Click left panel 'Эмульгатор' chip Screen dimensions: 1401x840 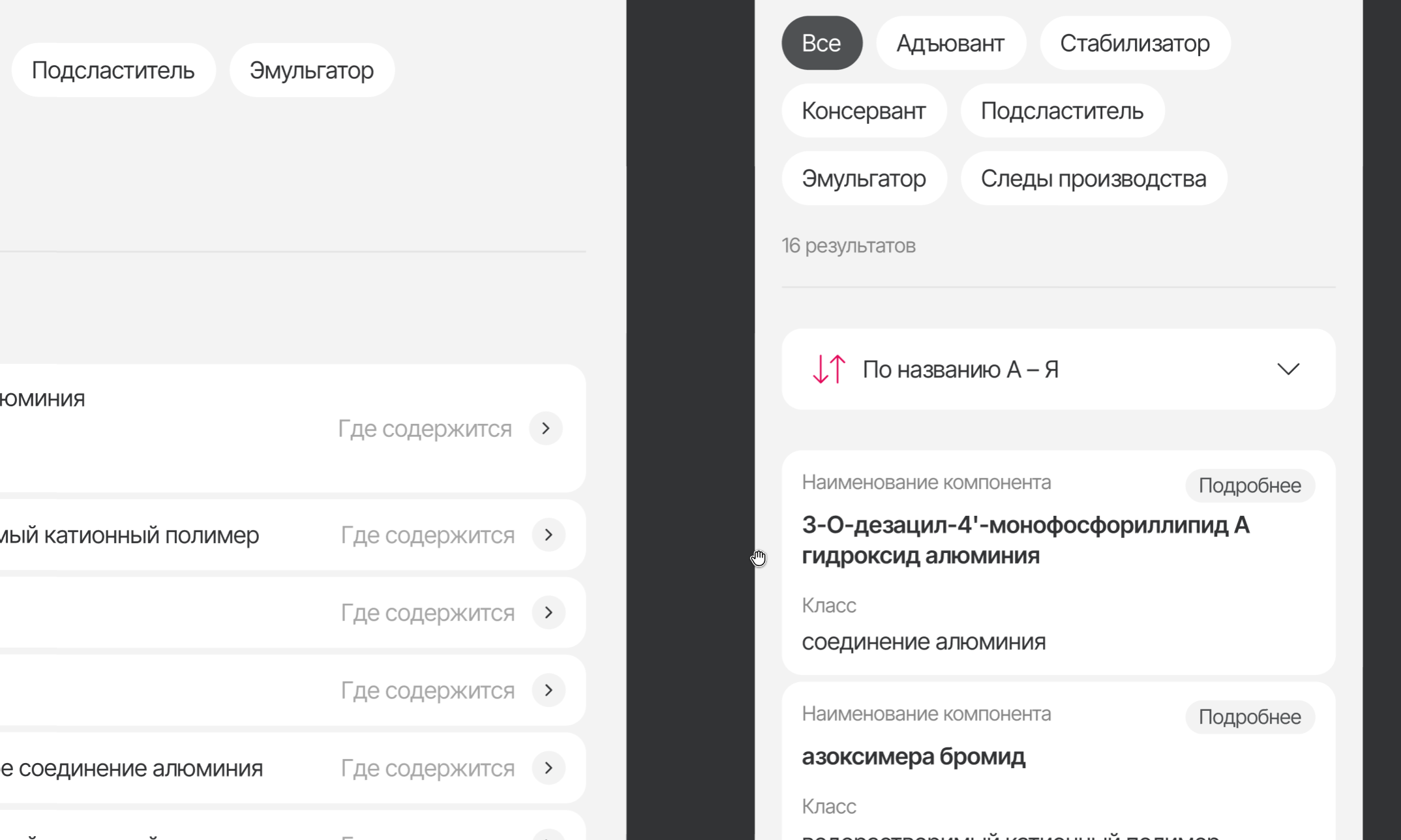(x=311, y=70)
